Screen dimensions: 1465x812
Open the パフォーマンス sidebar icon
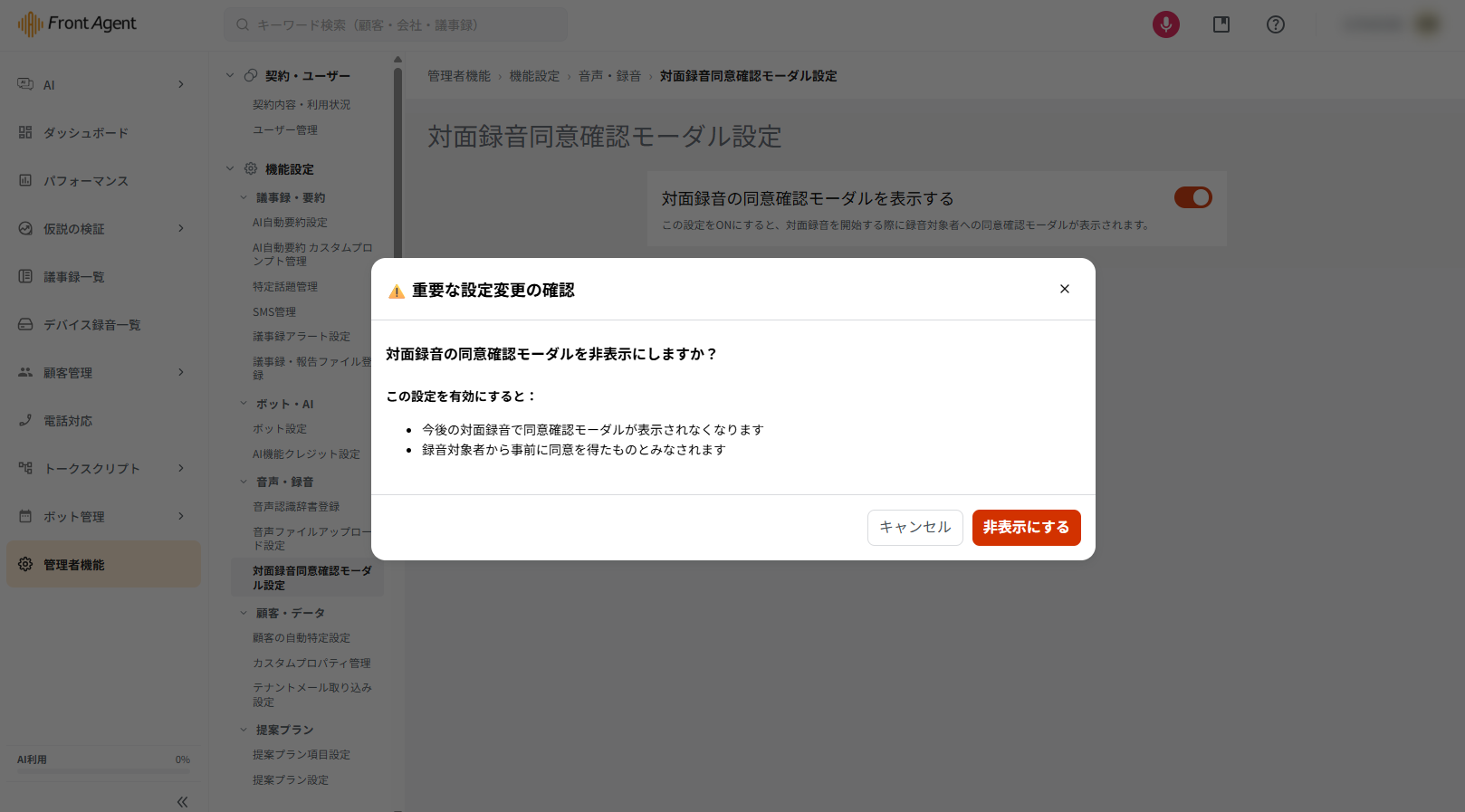click(x=25, y=180)
